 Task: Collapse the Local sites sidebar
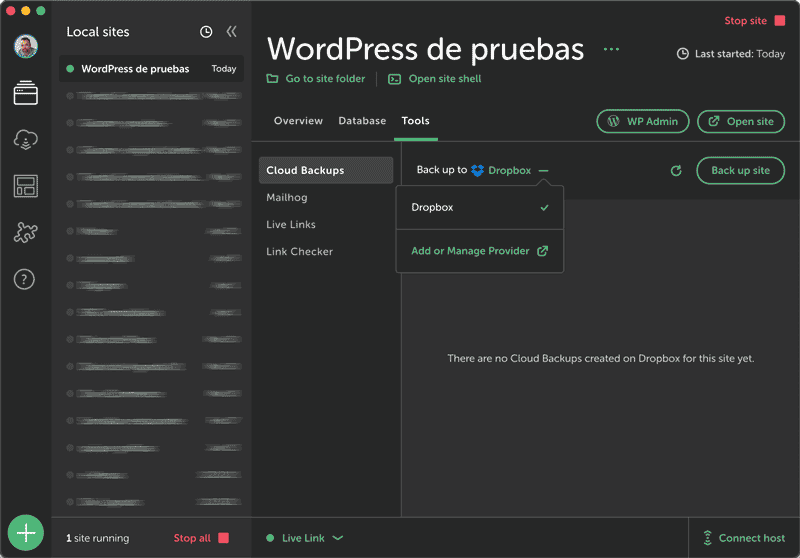click(232, 32)
